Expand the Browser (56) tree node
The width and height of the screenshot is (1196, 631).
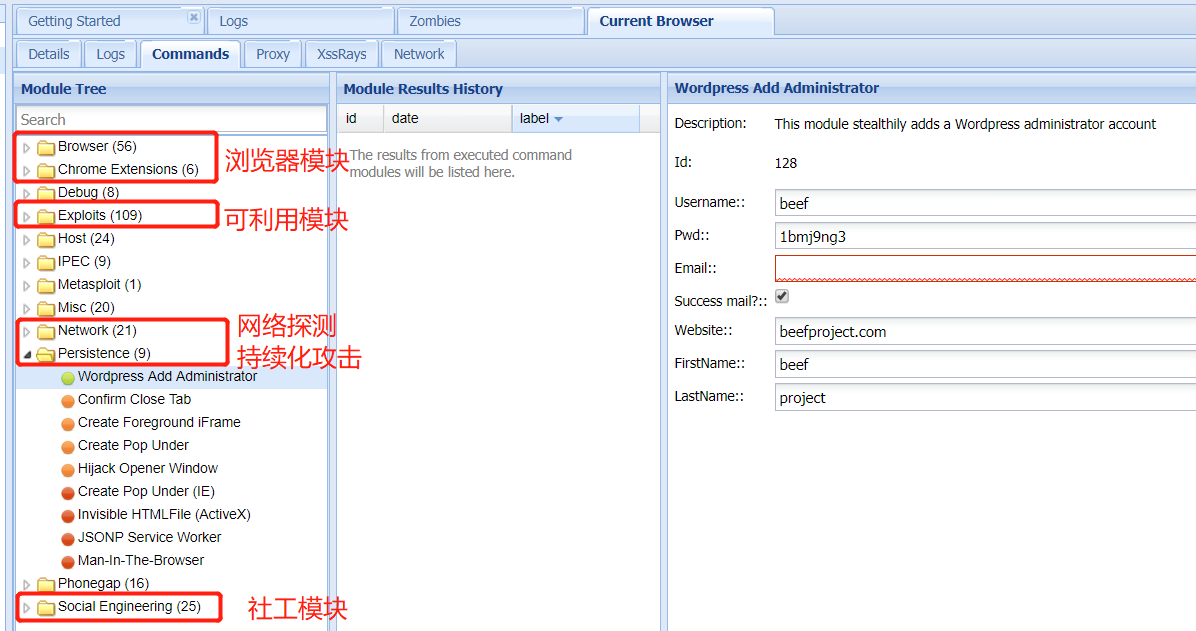(x=27, y=147)
